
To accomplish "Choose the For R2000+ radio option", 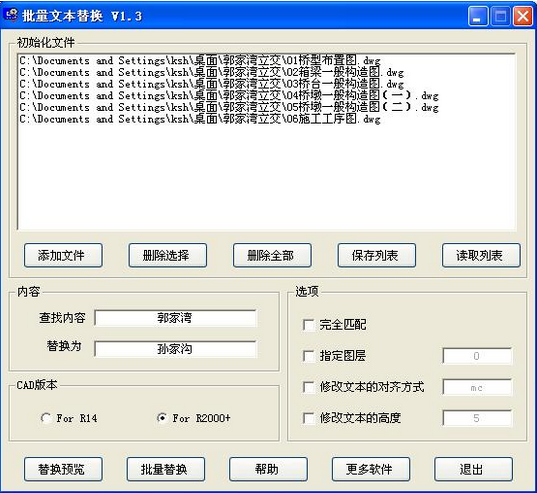I will click(x=162, y=418).
